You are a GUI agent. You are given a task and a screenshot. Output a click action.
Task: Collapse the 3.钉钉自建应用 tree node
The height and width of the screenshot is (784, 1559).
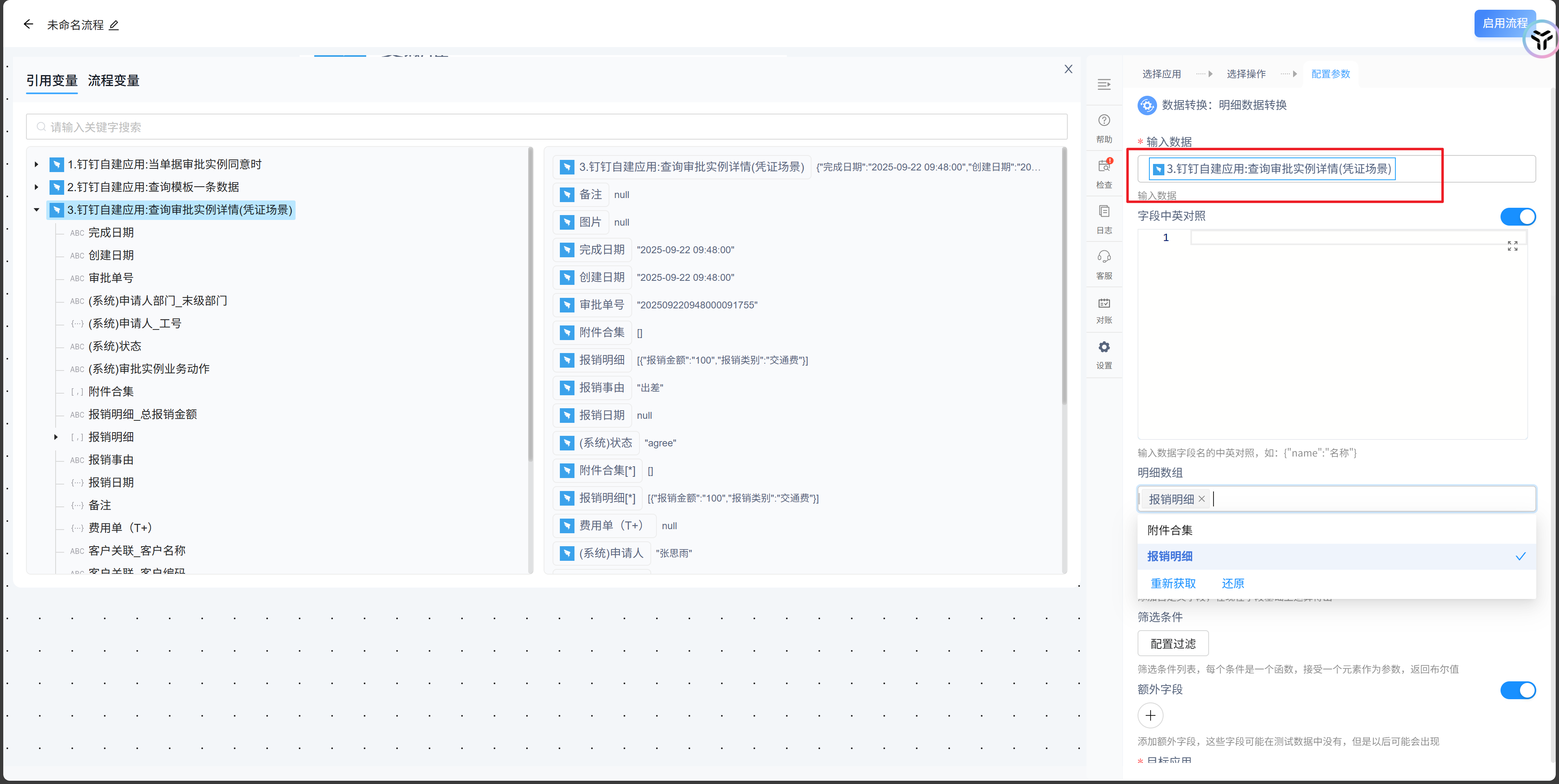(x=36, y=210)
